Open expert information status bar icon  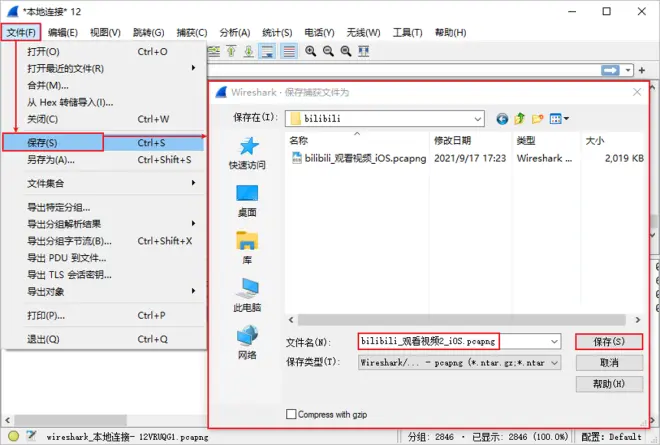click(x=14, y=436)
